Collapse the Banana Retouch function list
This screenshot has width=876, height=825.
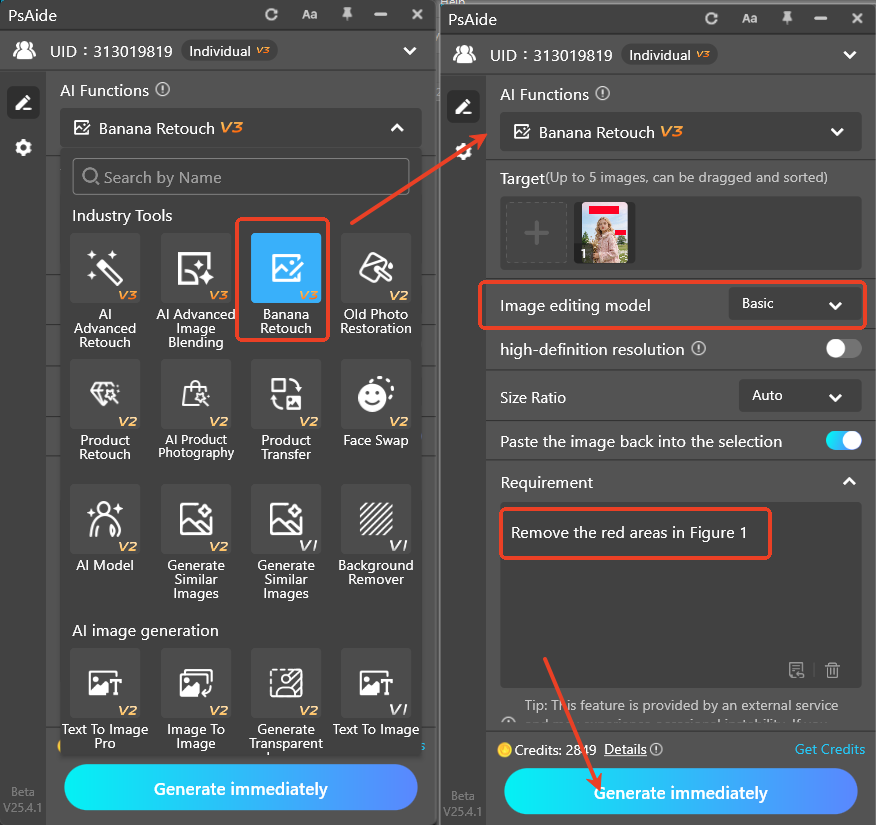coord(395,128)
